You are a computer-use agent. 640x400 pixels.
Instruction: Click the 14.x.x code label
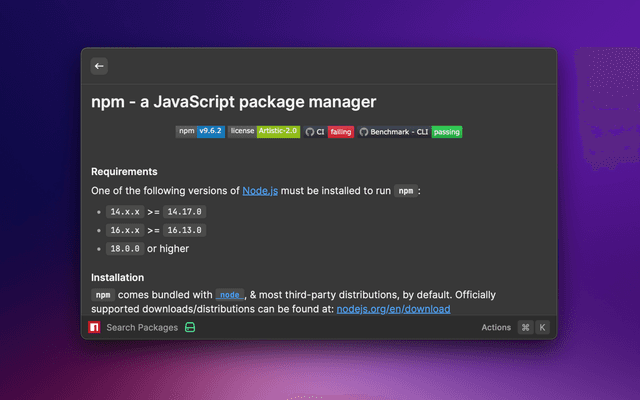(x=125, y=212)
